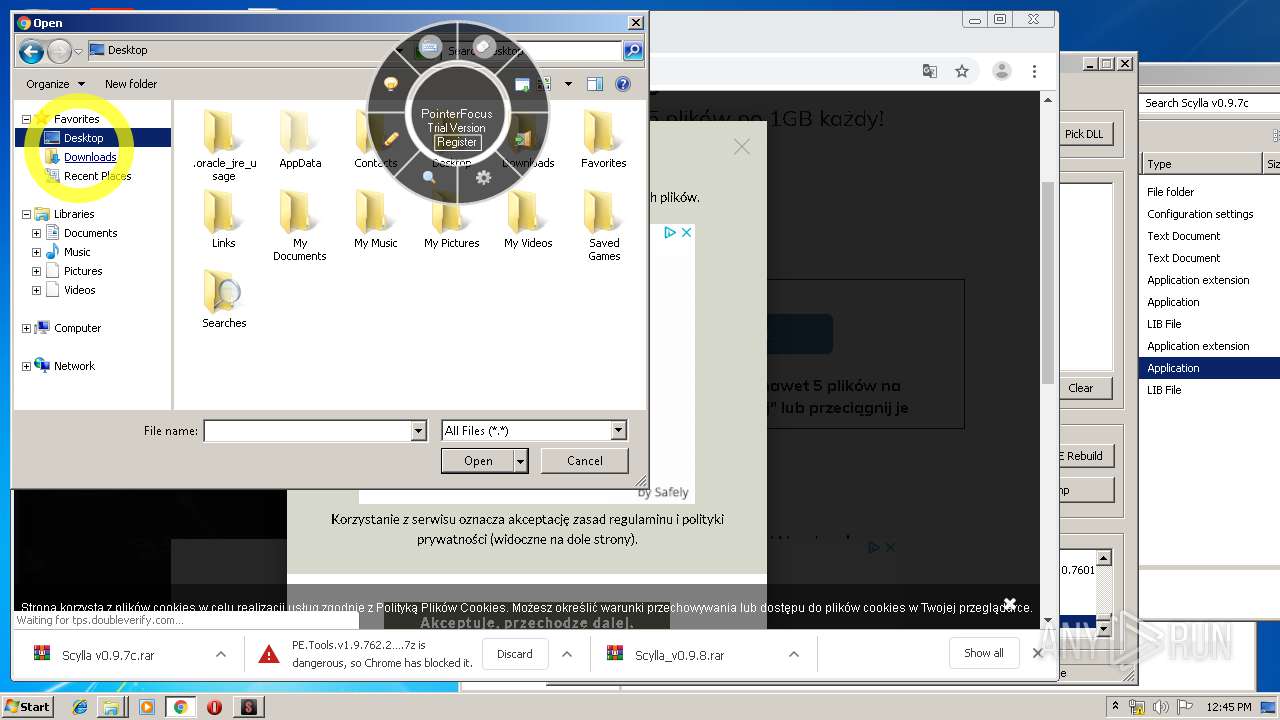Go back in Open dialog
The height and width of the screenshot is (720, 1280).
click(31, 51)
